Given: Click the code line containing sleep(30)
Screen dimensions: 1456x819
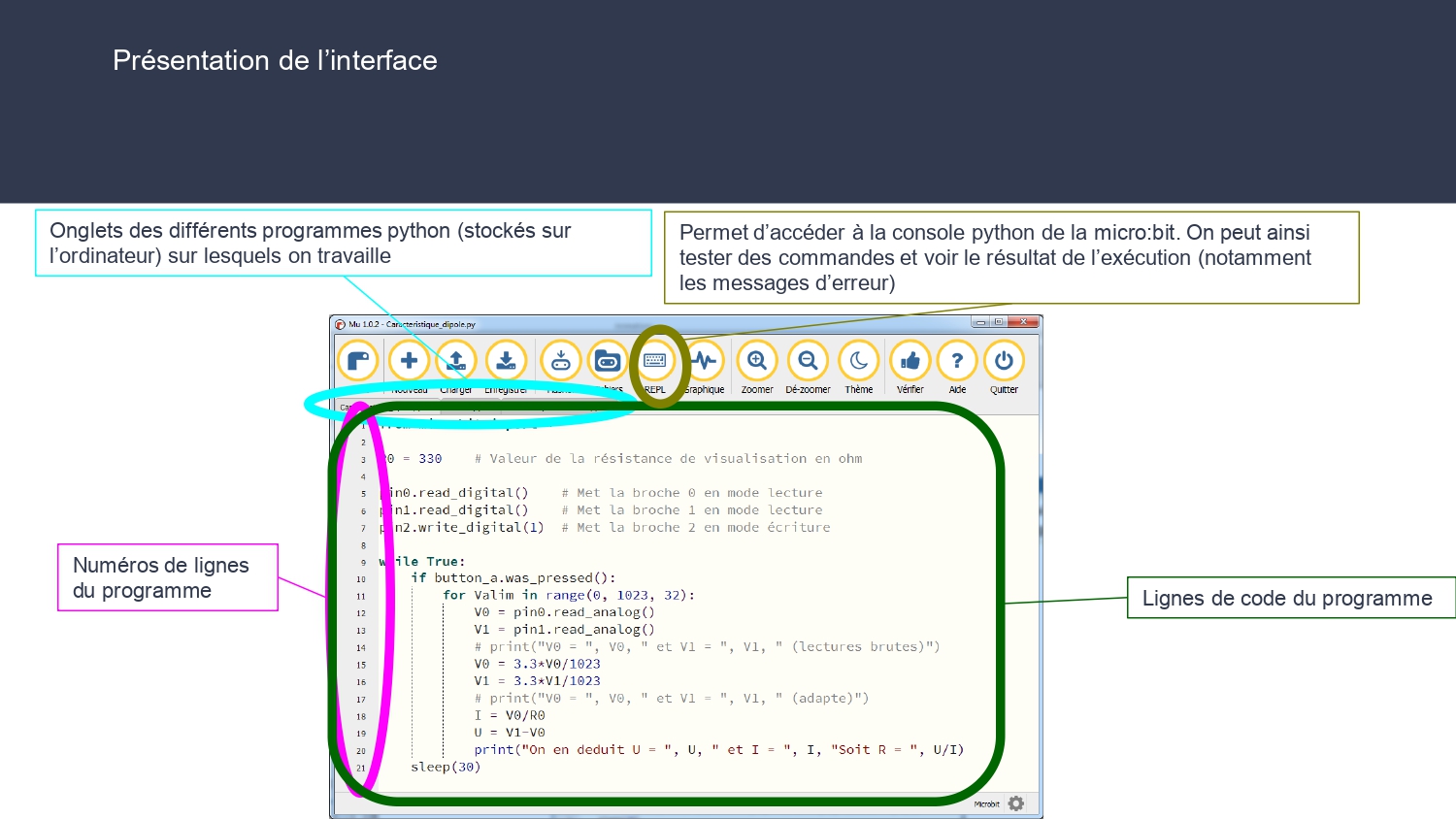Looking at the screenshot, I should (x=446, y=767).
